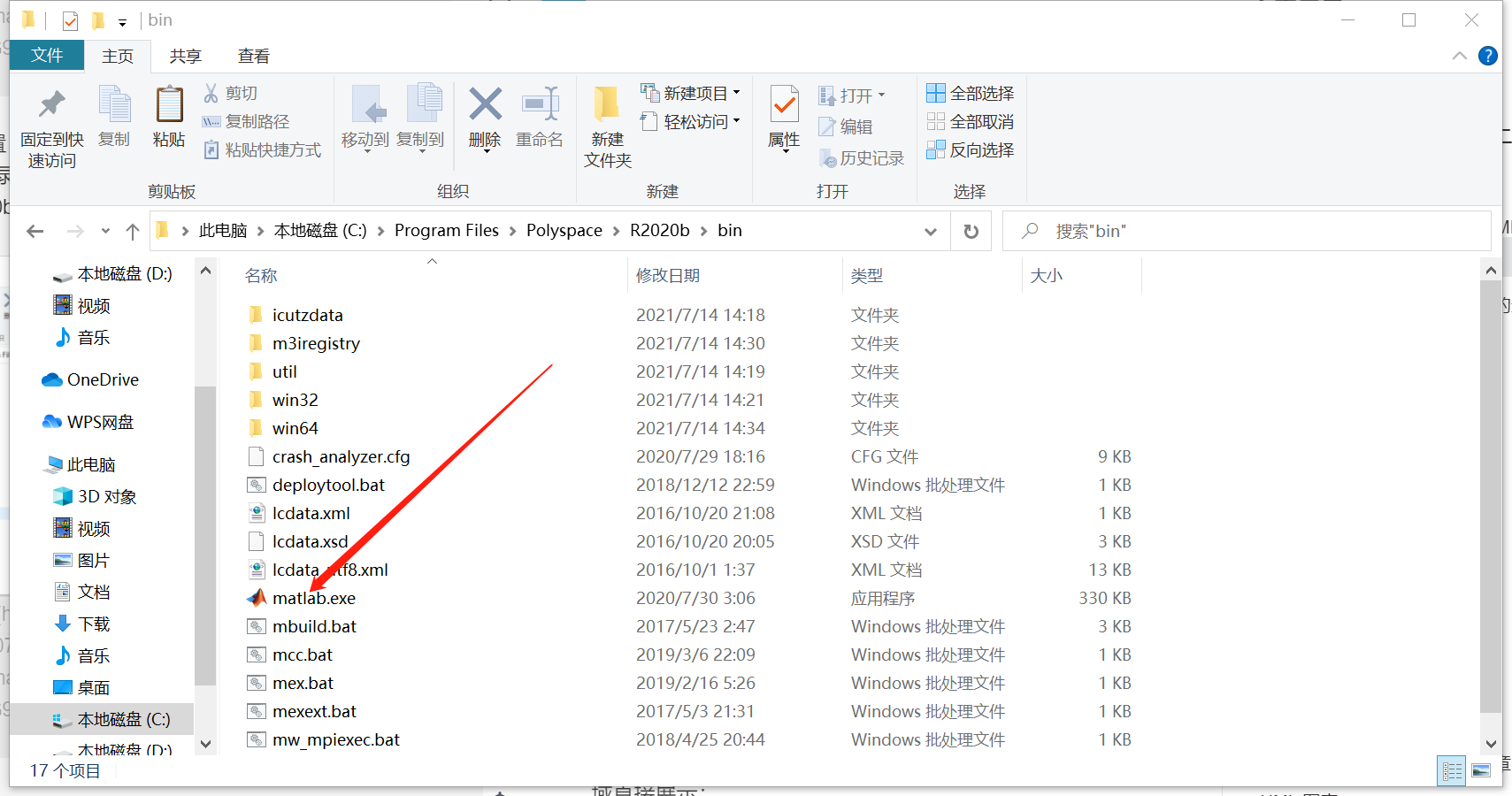Click Paste shortcut (粘贴快捷方式)
Image resolution: width=1512 pixels, height=796 pixels.
(262, 149)
